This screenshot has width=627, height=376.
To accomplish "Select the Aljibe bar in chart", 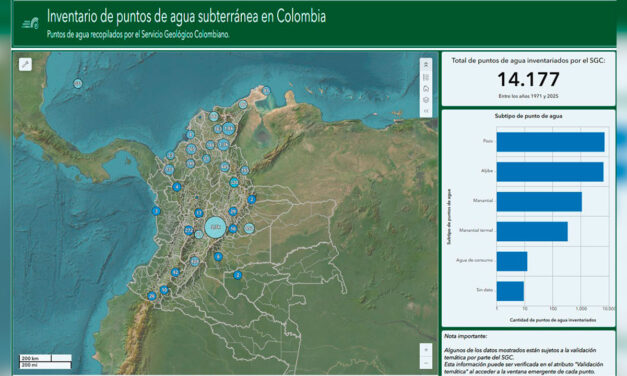I will [x=550, y=172].
